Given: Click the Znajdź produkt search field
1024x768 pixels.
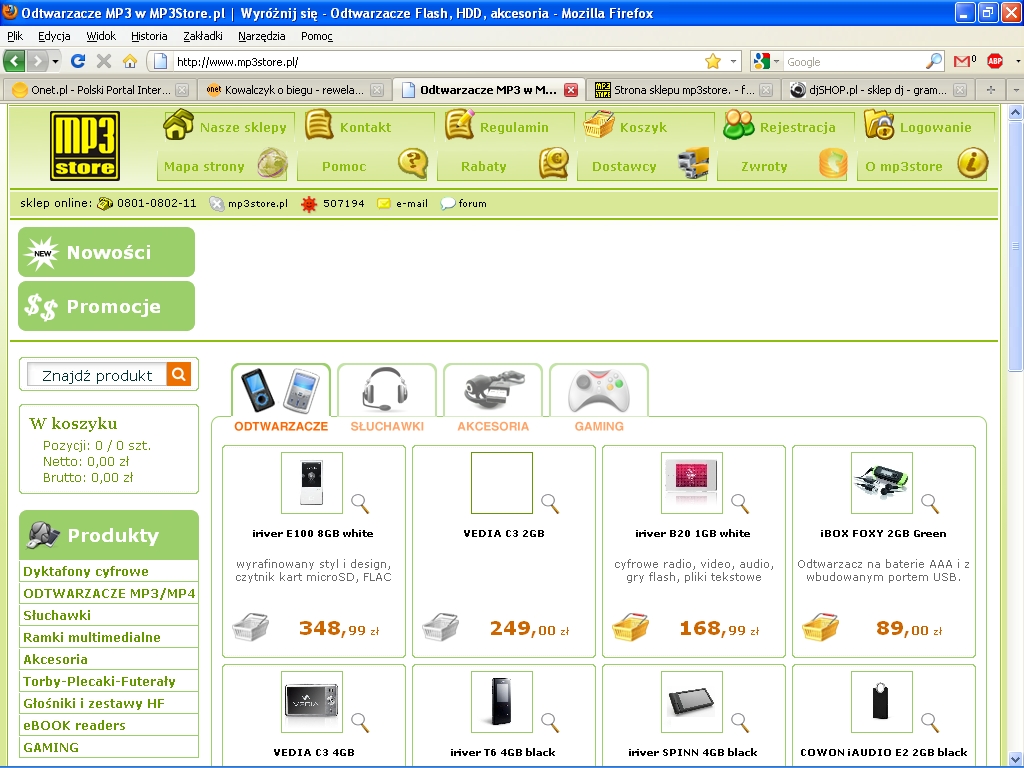Looking at the screenshot, I should (97, 375).
